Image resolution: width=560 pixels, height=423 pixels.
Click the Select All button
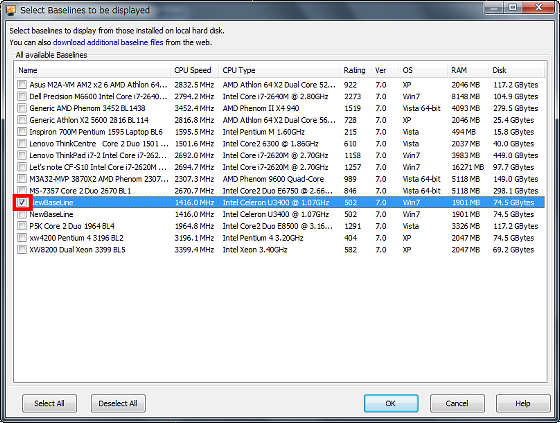(49, 403)
